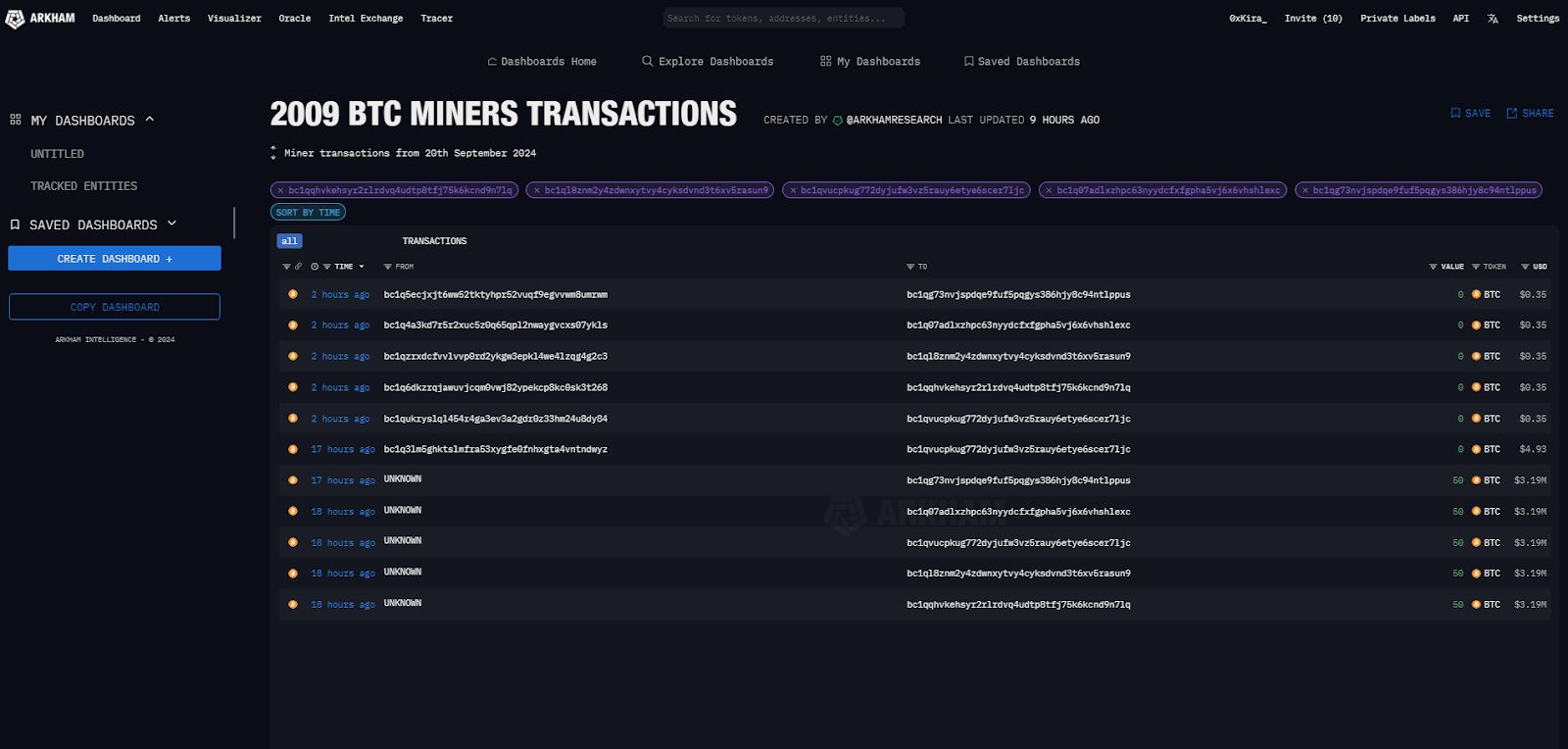Filter the USD column using its funnel icon
This screenshot has width=1568, height=749.
(x=1525, y=267)
